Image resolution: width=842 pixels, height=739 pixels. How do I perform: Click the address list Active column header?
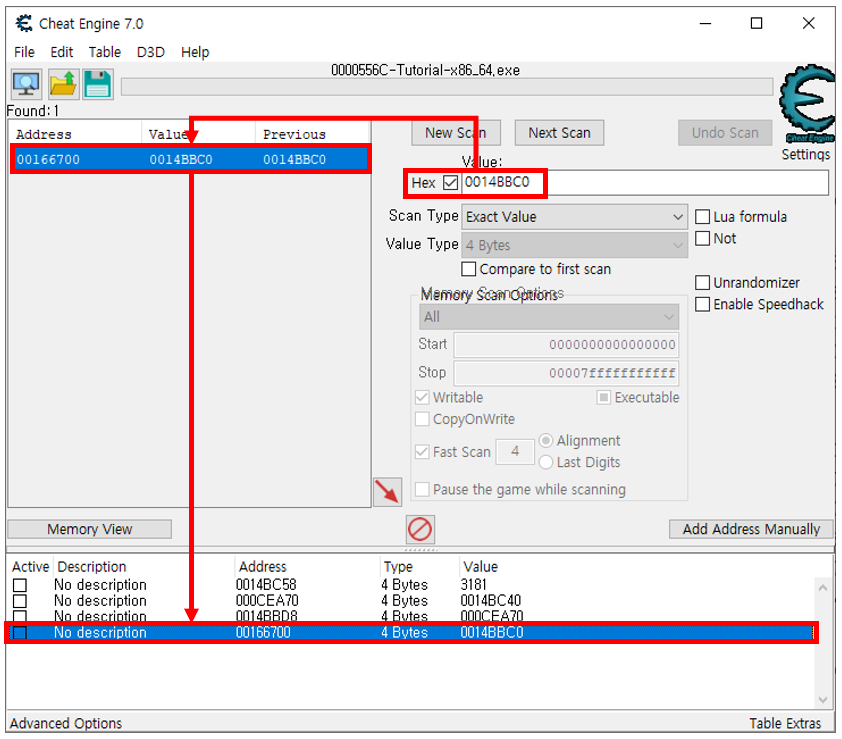point(31,567)
